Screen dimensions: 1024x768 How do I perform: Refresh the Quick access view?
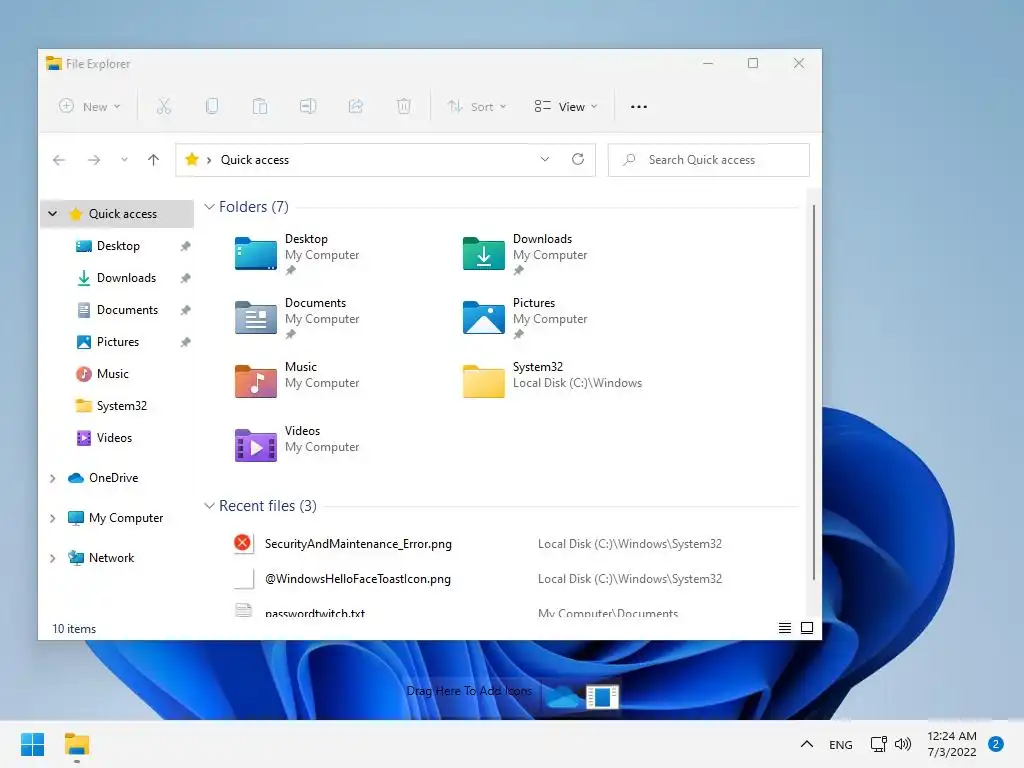click(x=578, y=159)
